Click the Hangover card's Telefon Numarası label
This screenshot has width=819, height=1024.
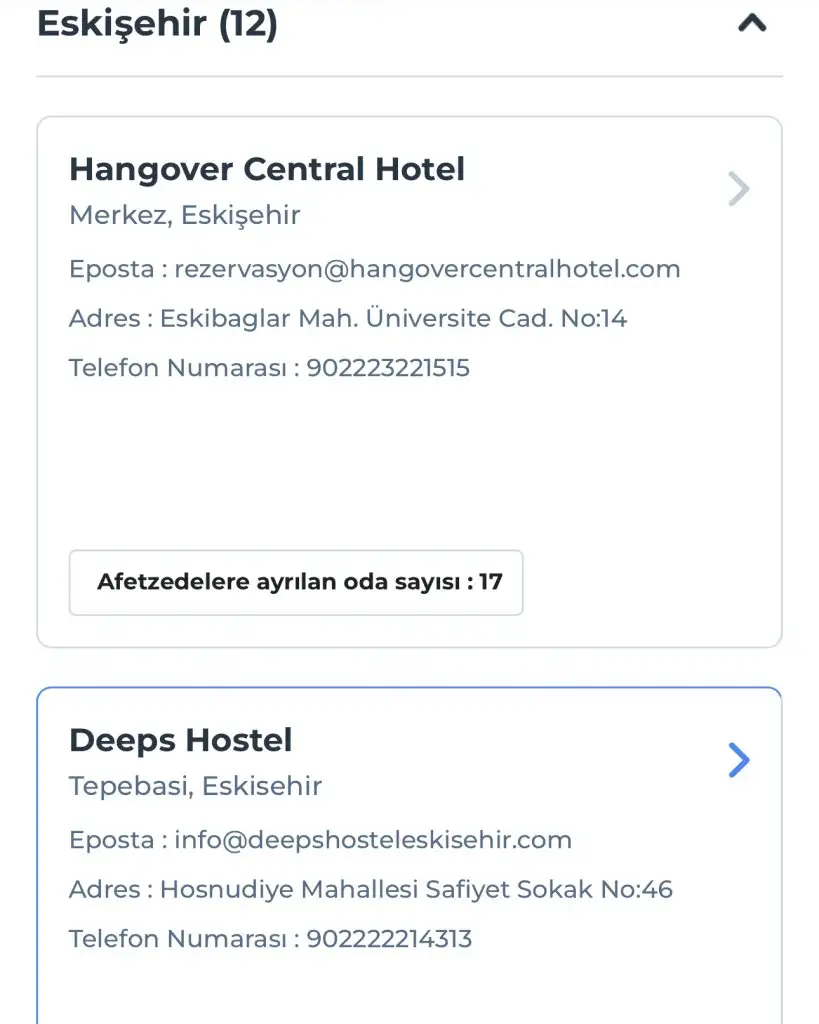178,368
